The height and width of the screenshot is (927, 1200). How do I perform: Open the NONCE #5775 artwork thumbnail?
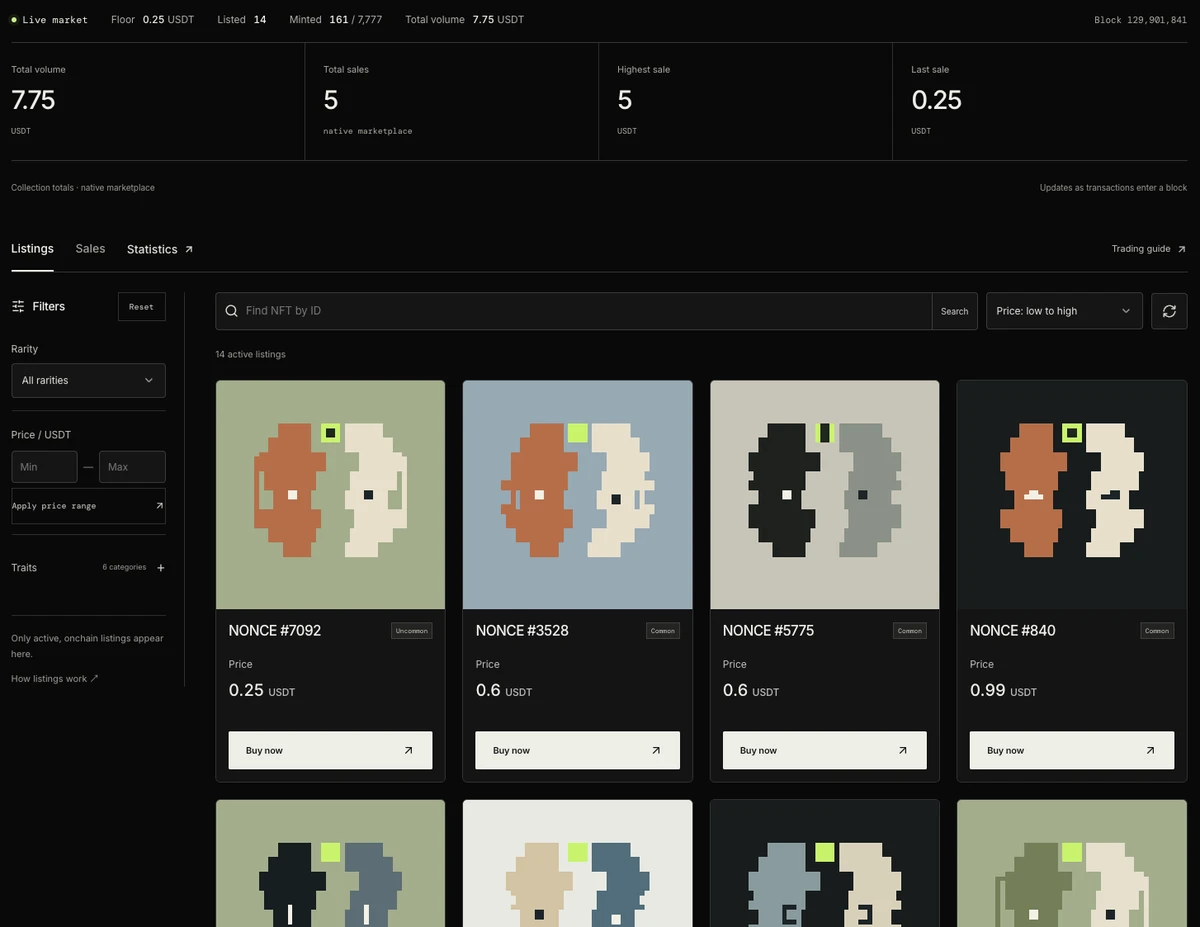pos(824,495)
